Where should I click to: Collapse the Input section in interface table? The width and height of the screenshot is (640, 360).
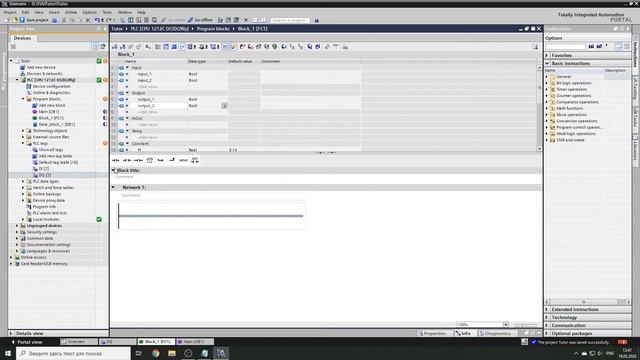click(x=127, y=68)
